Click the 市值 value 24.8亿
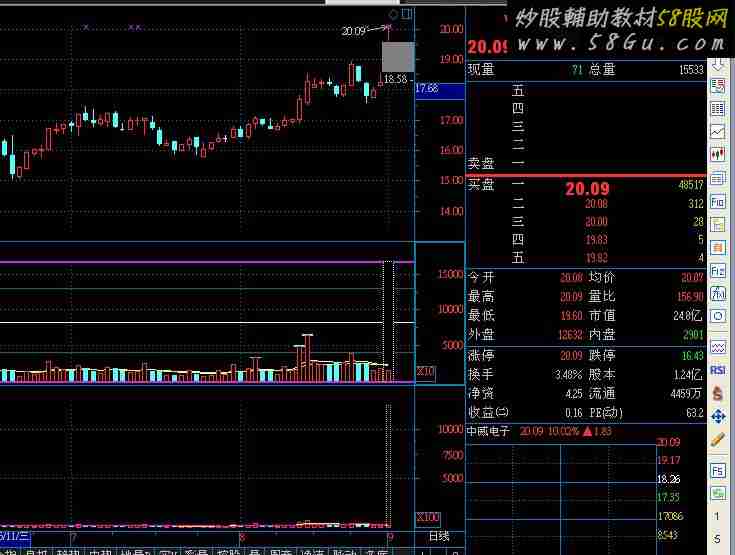Image resolution: width=735 pixels, height=555 pixels. pos(688,315)
